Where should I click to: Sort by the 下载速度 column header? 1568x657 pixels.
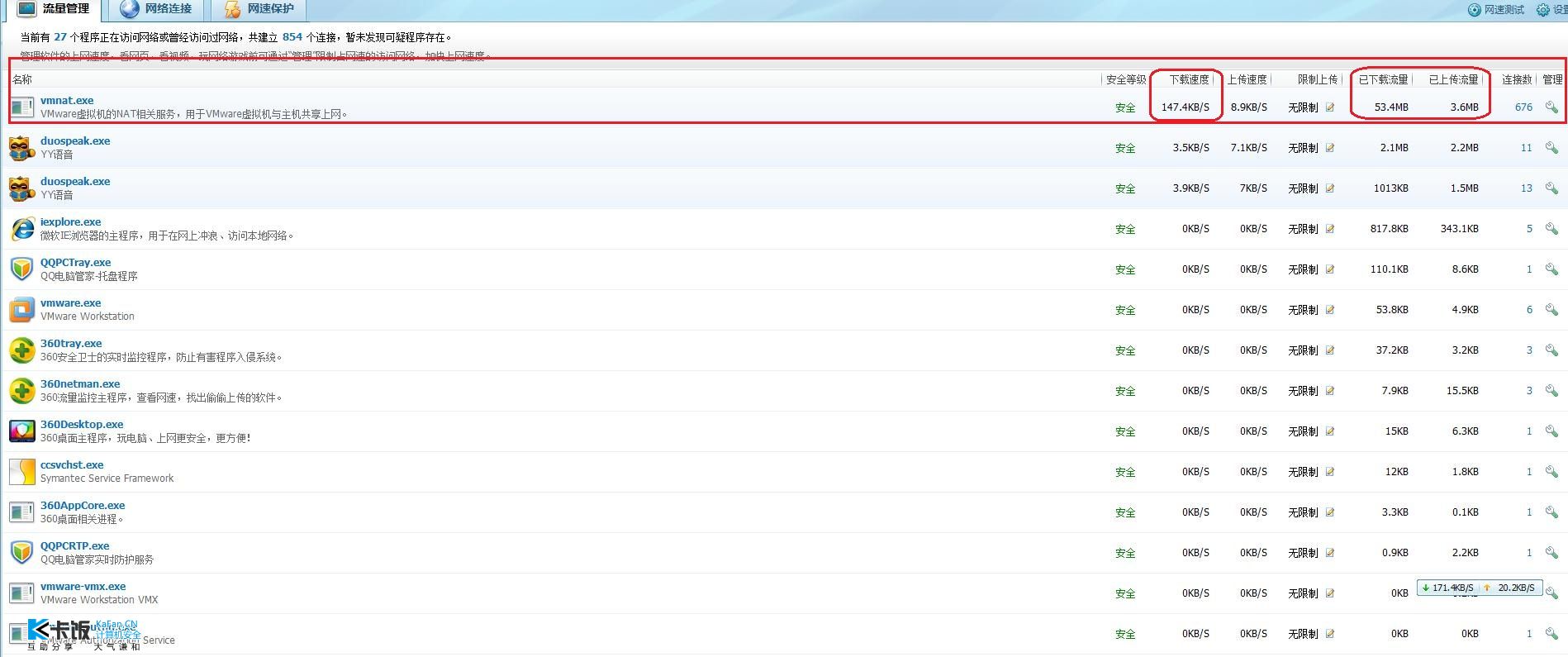click(1189, 79)
